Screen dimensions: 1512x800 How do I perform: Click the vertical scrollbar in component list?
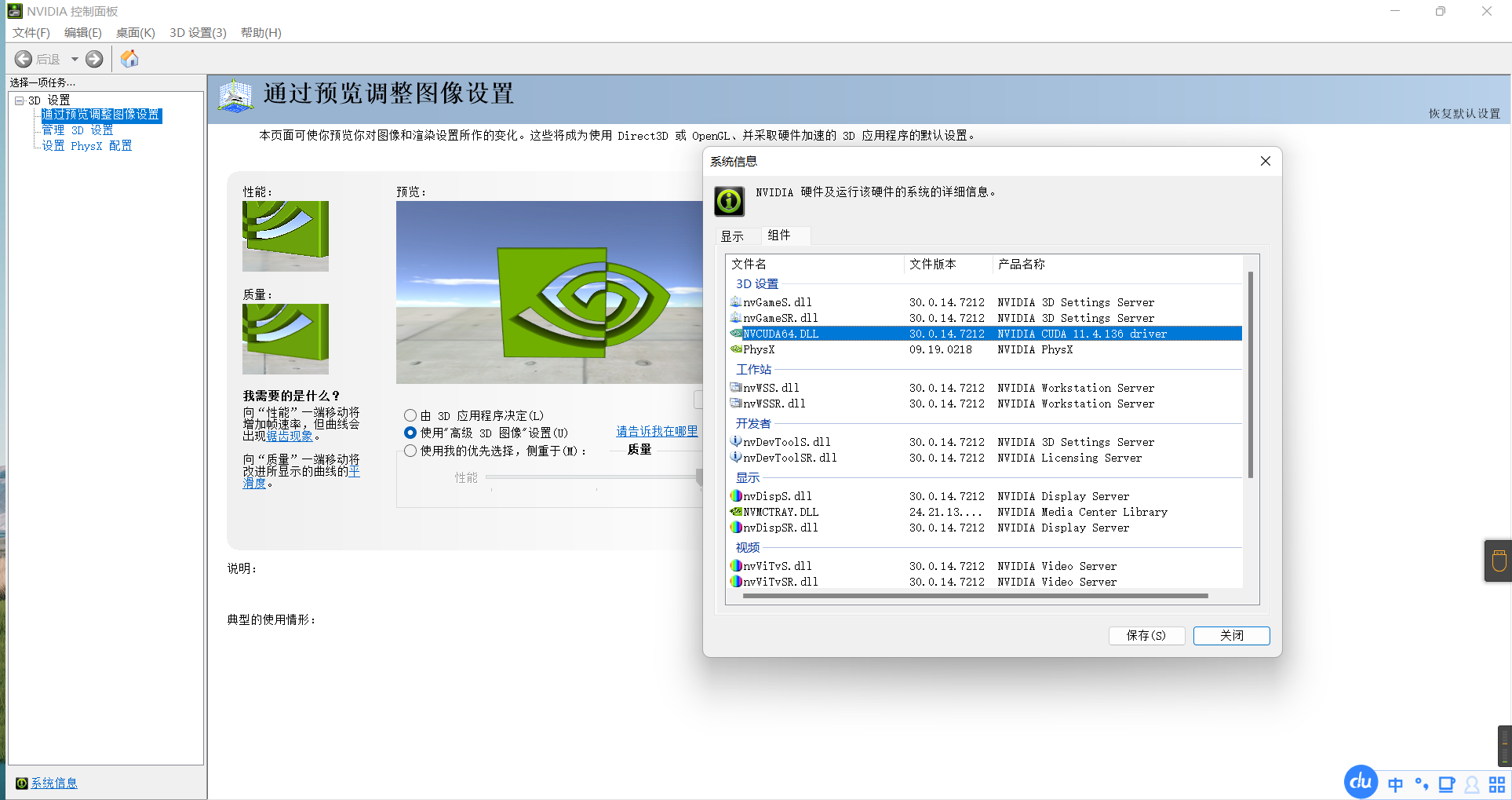pyautogui.click(x=1251, y=374)
